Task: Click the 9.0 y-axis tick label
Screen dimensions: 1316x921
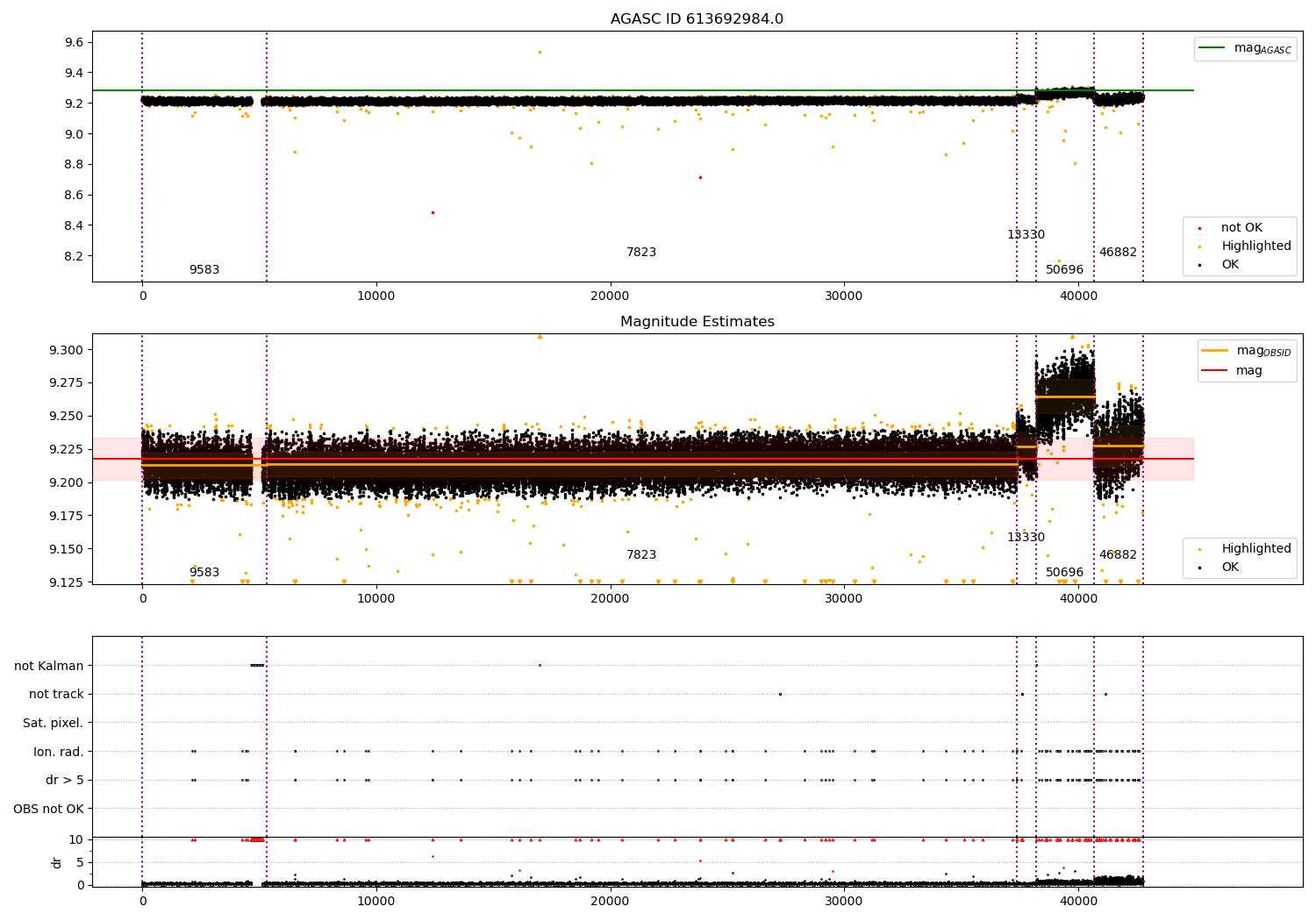Action: pos(74,134)
